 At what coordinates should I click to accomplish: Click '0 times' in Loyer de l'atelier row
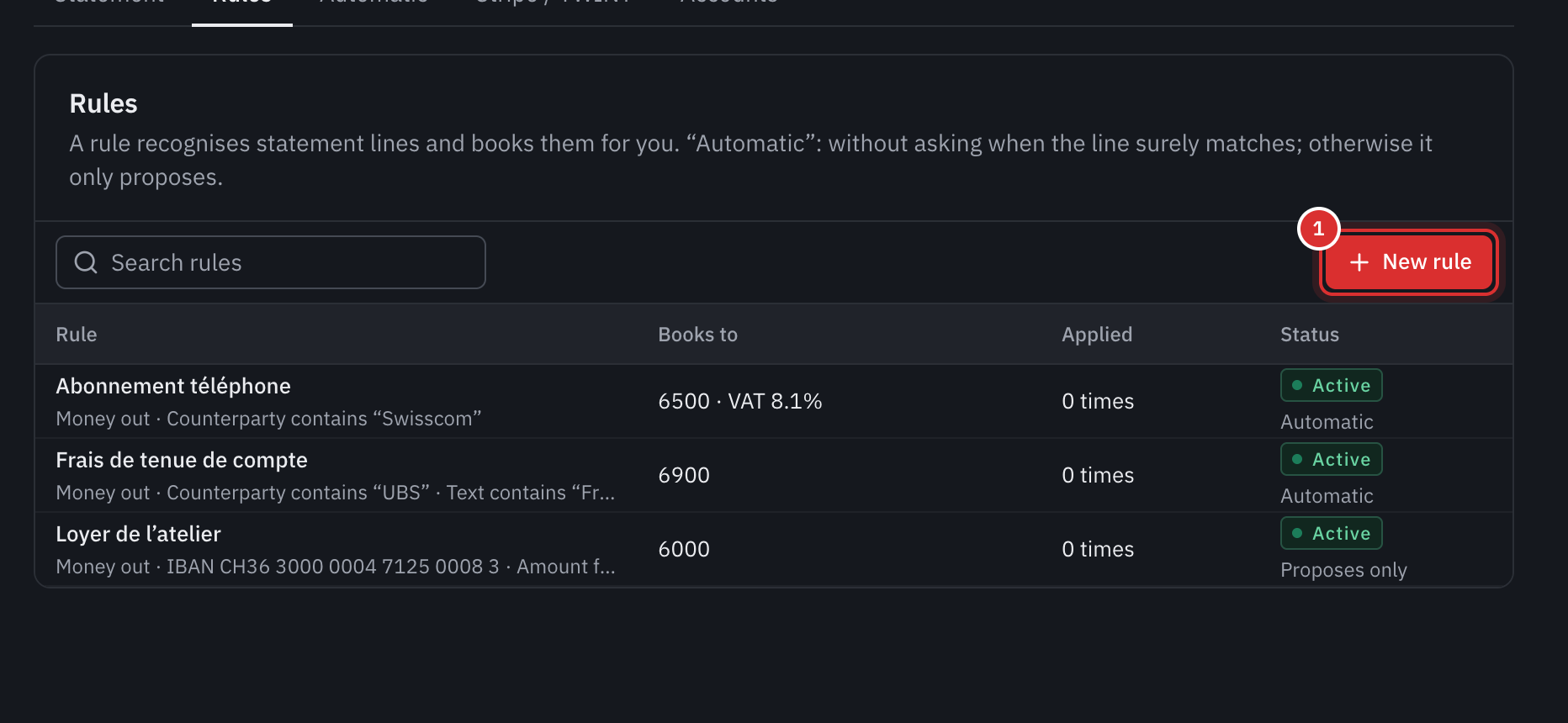(1098, 549)
